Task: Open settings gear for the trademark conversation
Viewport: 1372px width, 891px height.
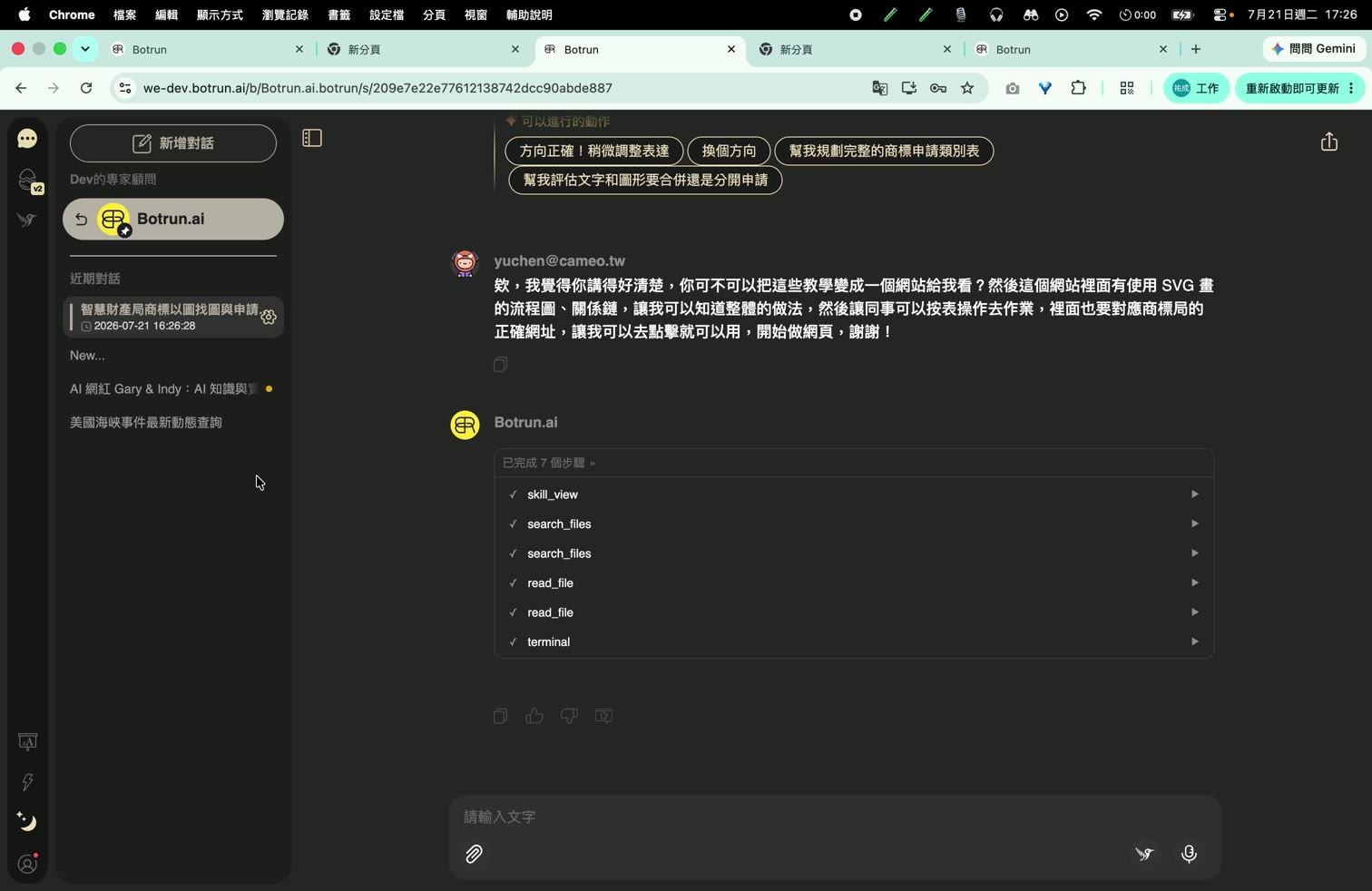Action: coord(269,318)
